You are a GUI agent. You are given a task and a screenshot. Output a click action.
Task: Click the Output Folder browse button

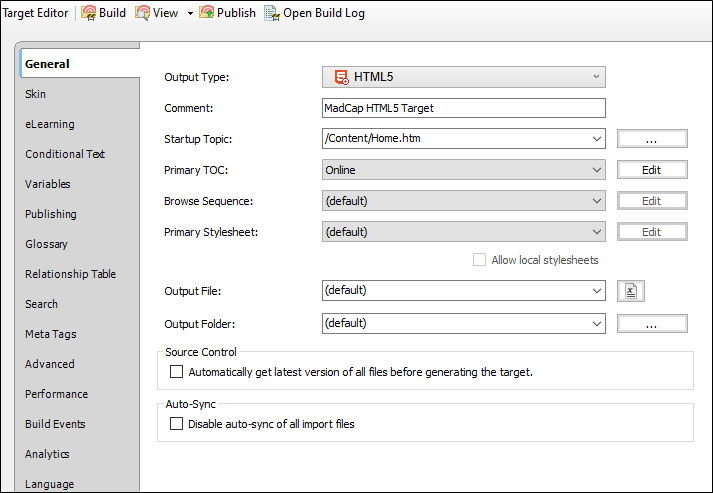point(652,324)
